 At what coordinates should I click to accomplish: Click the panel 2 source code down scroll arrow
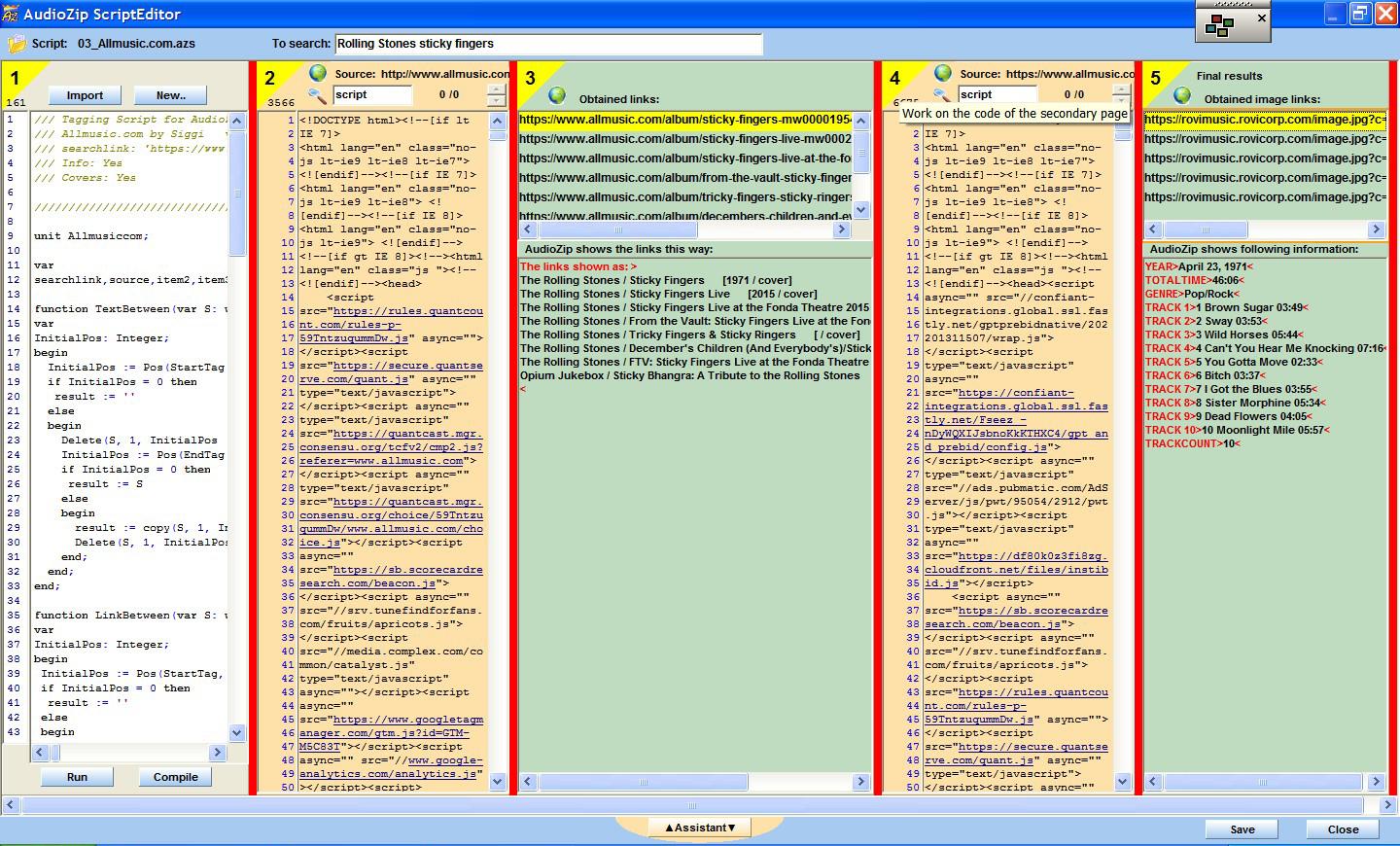(x=498, y=781)
